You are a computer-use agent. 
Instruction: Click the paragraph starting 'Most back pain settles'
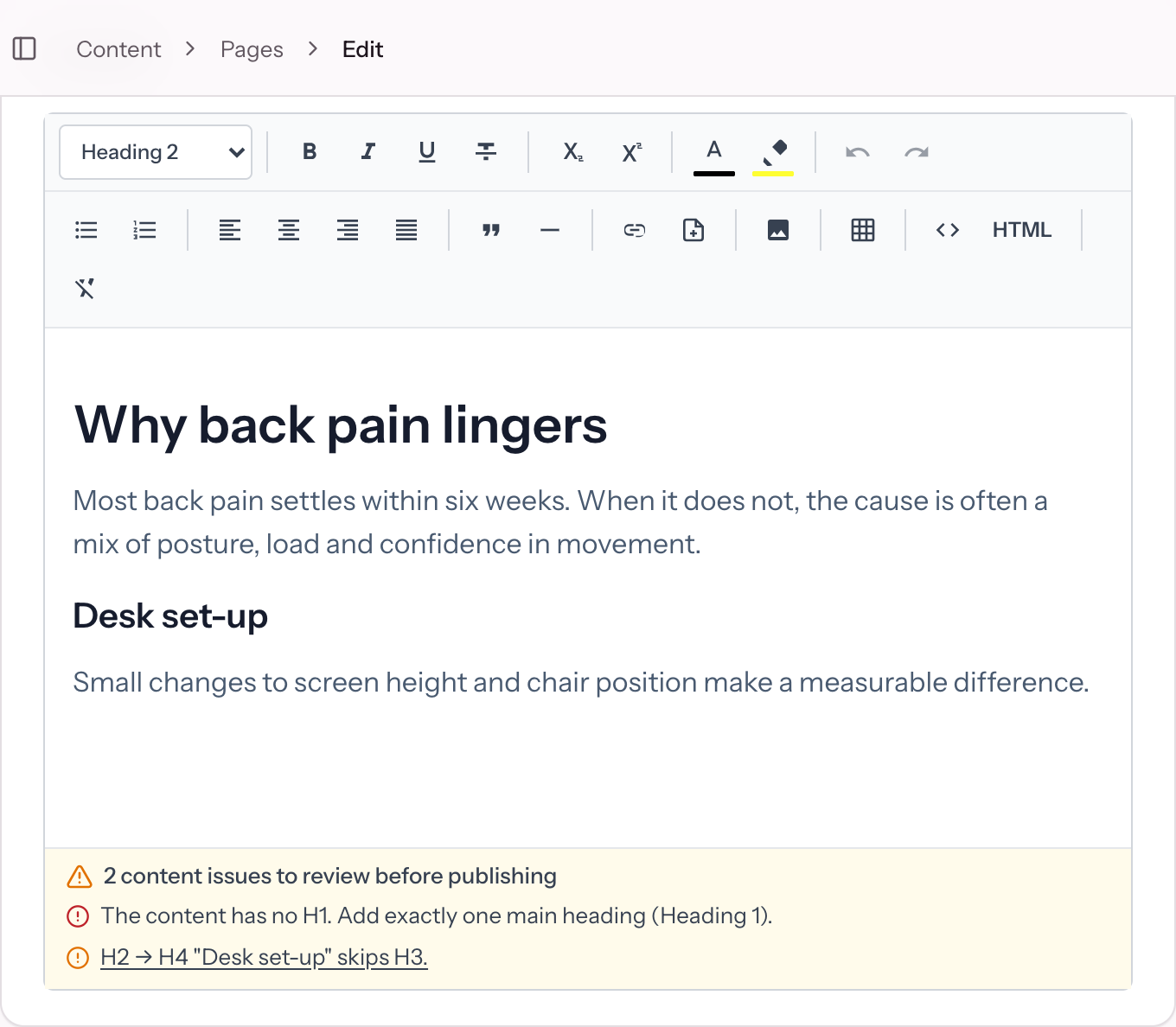point(560,522)
